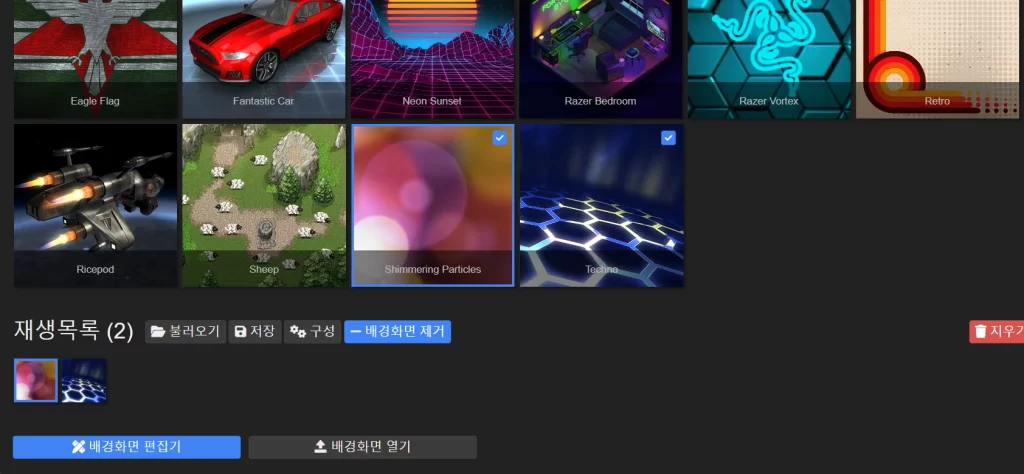This screenshot has height=474, width=1024.
Task: Click Techno thumbnail in the playlist
Action: tap(84, 381)
